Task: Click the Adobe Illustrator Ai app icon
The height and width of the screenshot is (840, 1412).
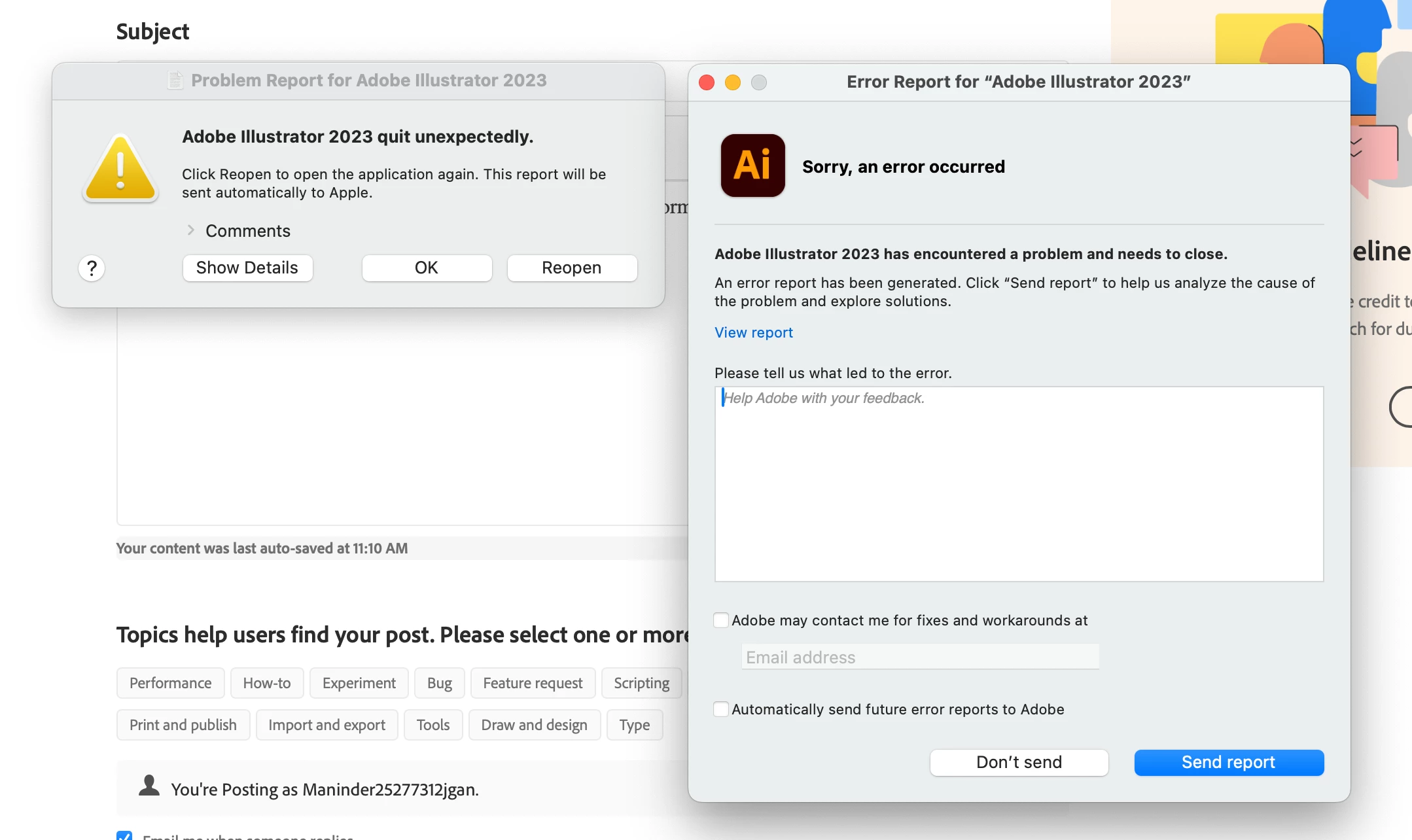Action: (752, 166)
